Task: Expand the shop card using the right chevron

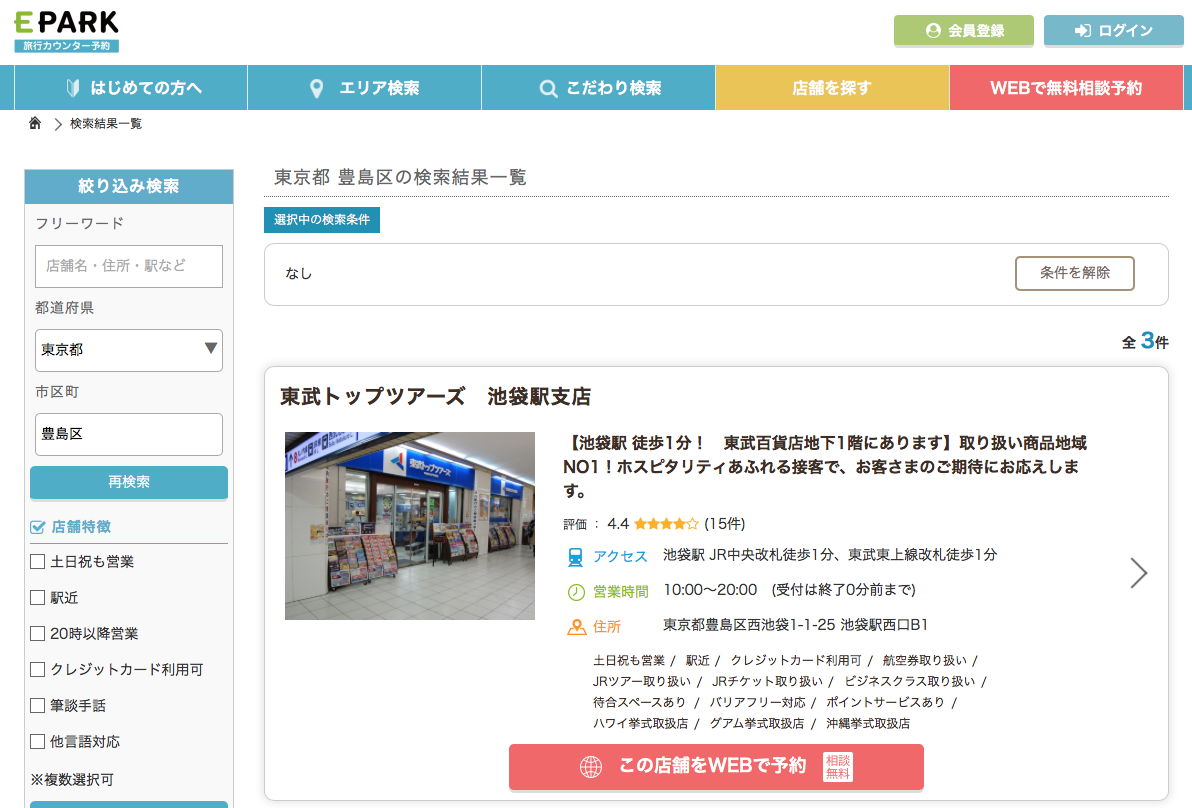Action: (1139, 573)
